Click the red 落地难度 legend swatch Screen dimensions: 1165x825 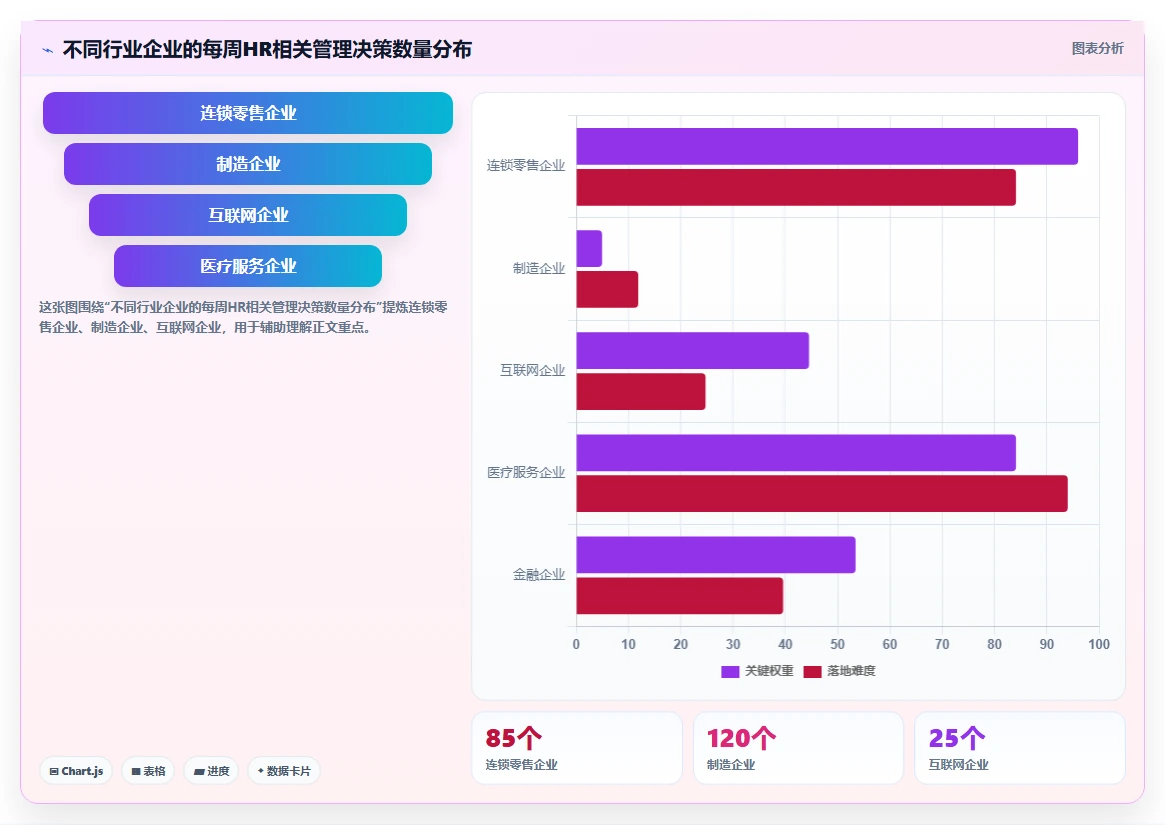tap(812, 672)
